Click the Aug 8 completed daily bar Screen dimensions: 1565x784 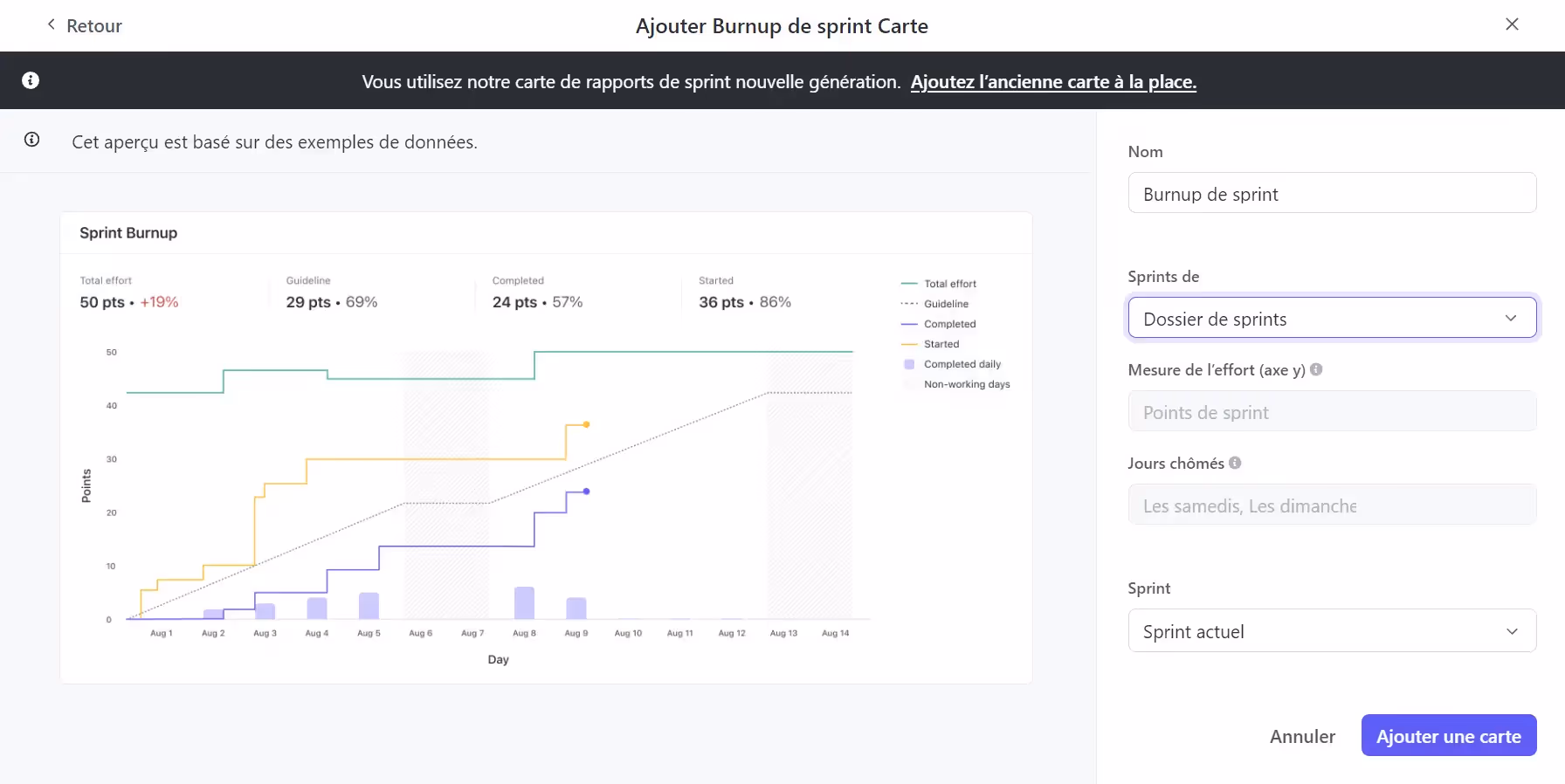(x=524, y=602)
